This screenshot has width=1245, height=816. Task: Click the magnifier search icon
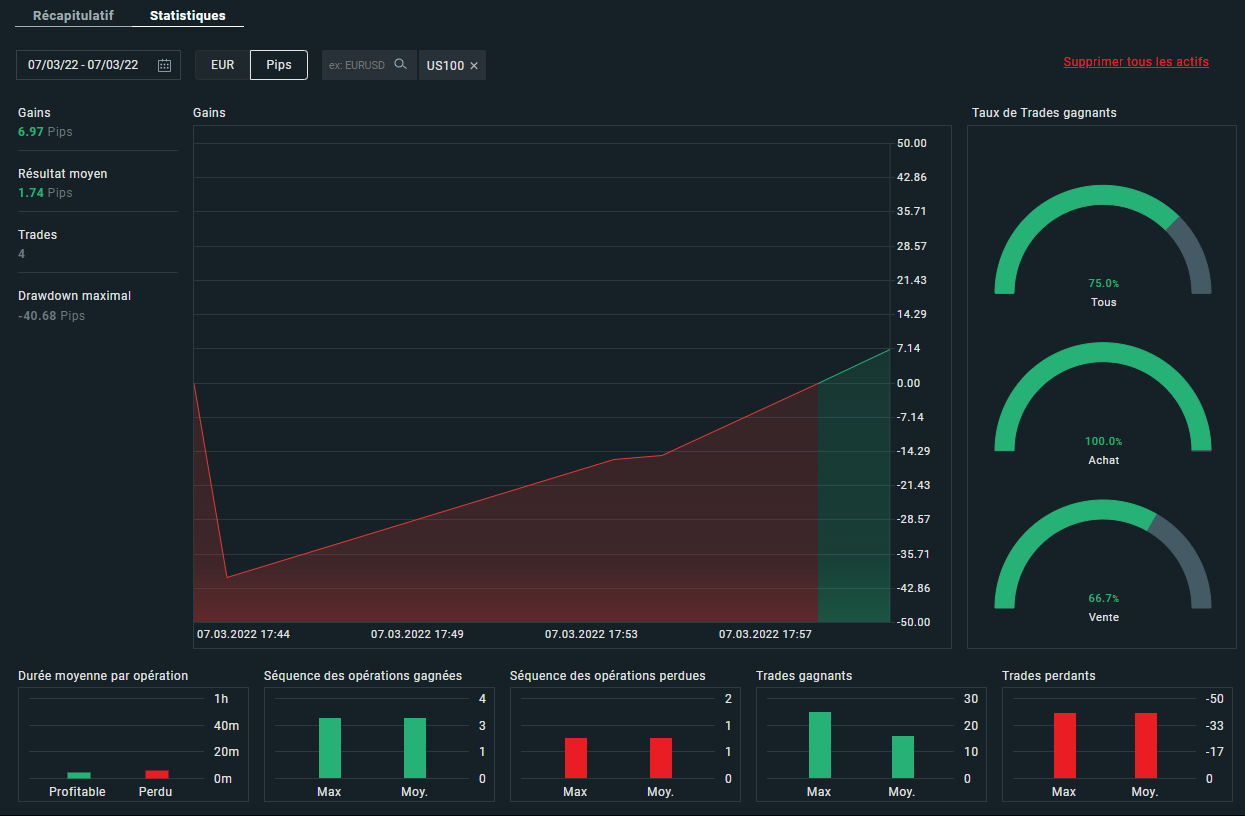[401, 65]
